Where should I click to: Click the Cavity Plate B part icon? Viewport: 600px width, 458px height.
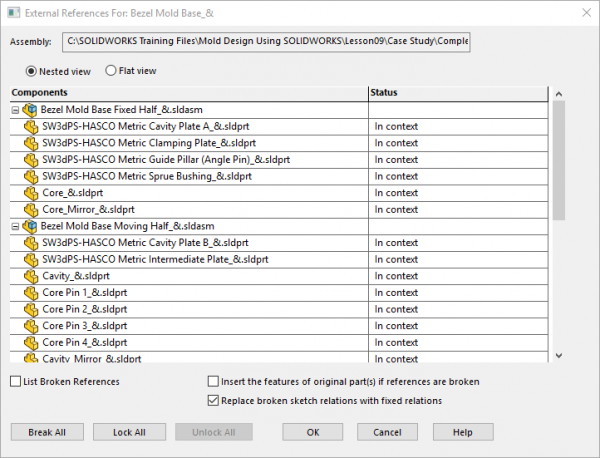(x=31, y=243)
